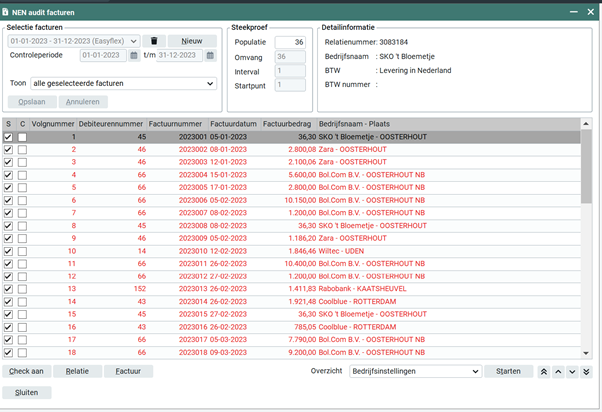The image size is (602, 412).
Task: Jump to first record with double-up arrow
Action: (x=543, y=371)
